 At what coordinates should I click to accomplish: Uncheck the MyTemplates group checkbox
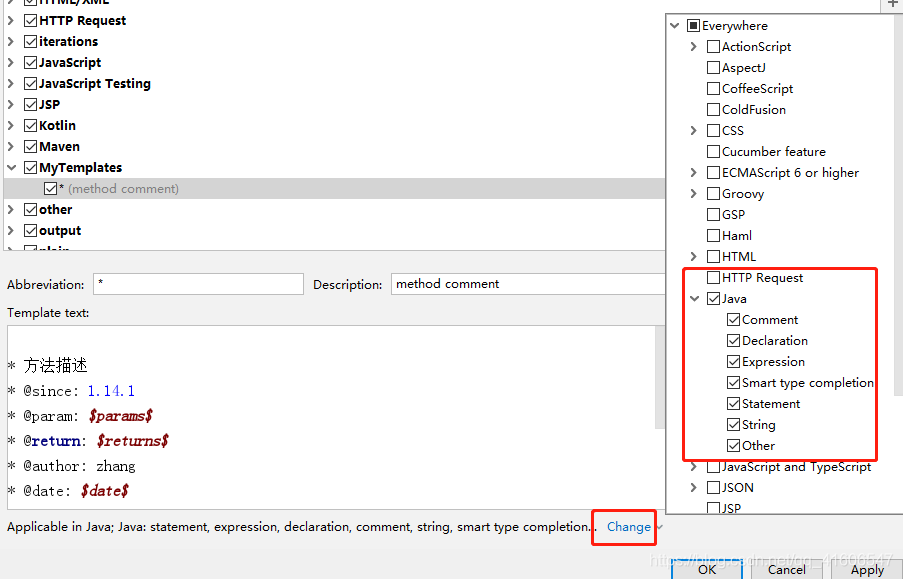pos(31,168)
